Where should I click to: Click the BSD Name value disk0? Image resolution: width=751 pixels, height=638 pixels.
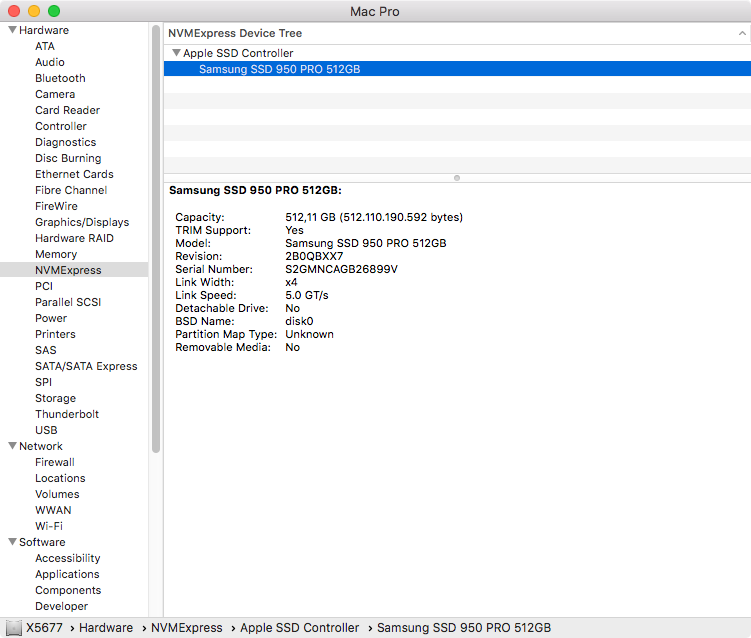pos(299,321)
